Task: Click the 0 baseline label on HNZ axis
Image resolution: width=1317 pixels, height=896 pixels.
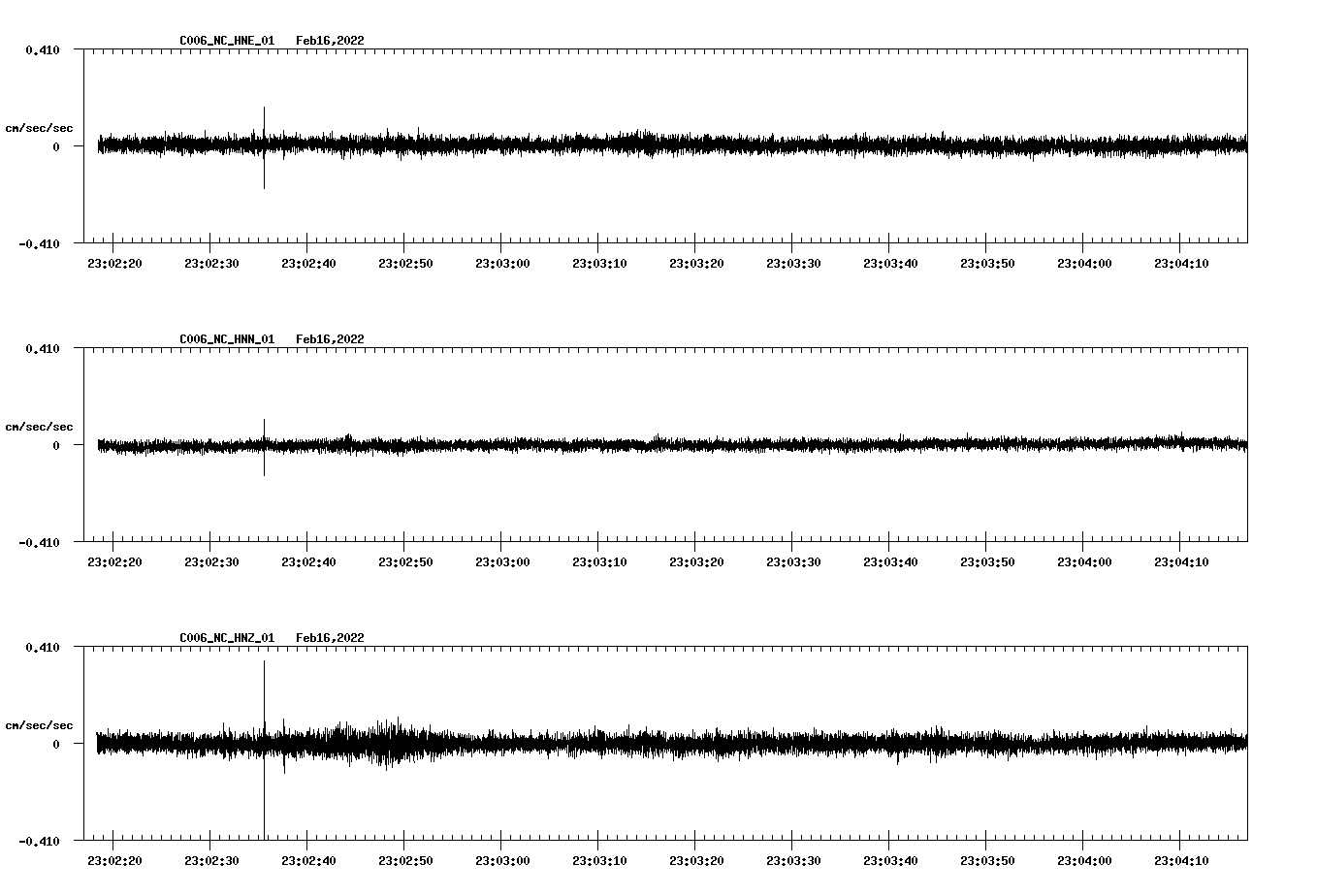Action: pyautogui.click(x=56, y=744)
